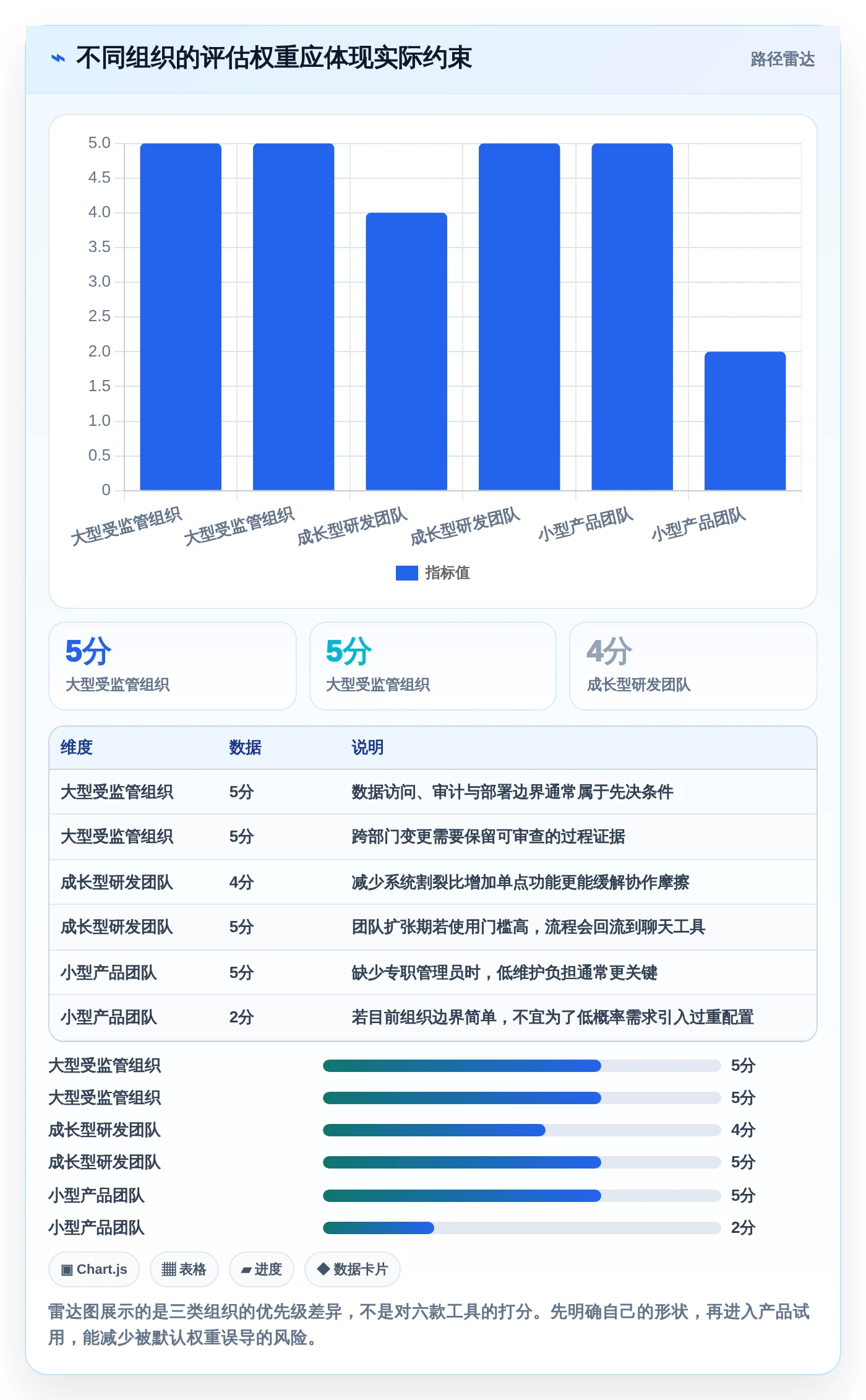Click the chart bar reaching 4.0

(x=406, y=352)
